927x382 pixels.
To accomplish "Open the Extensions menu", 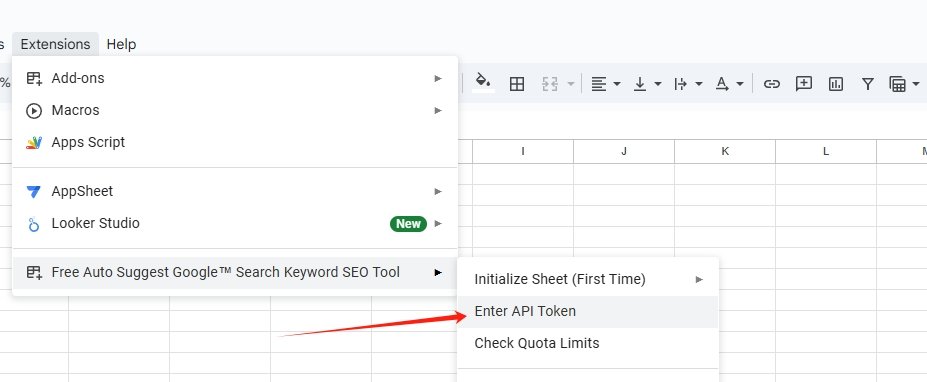I will 55,44.
